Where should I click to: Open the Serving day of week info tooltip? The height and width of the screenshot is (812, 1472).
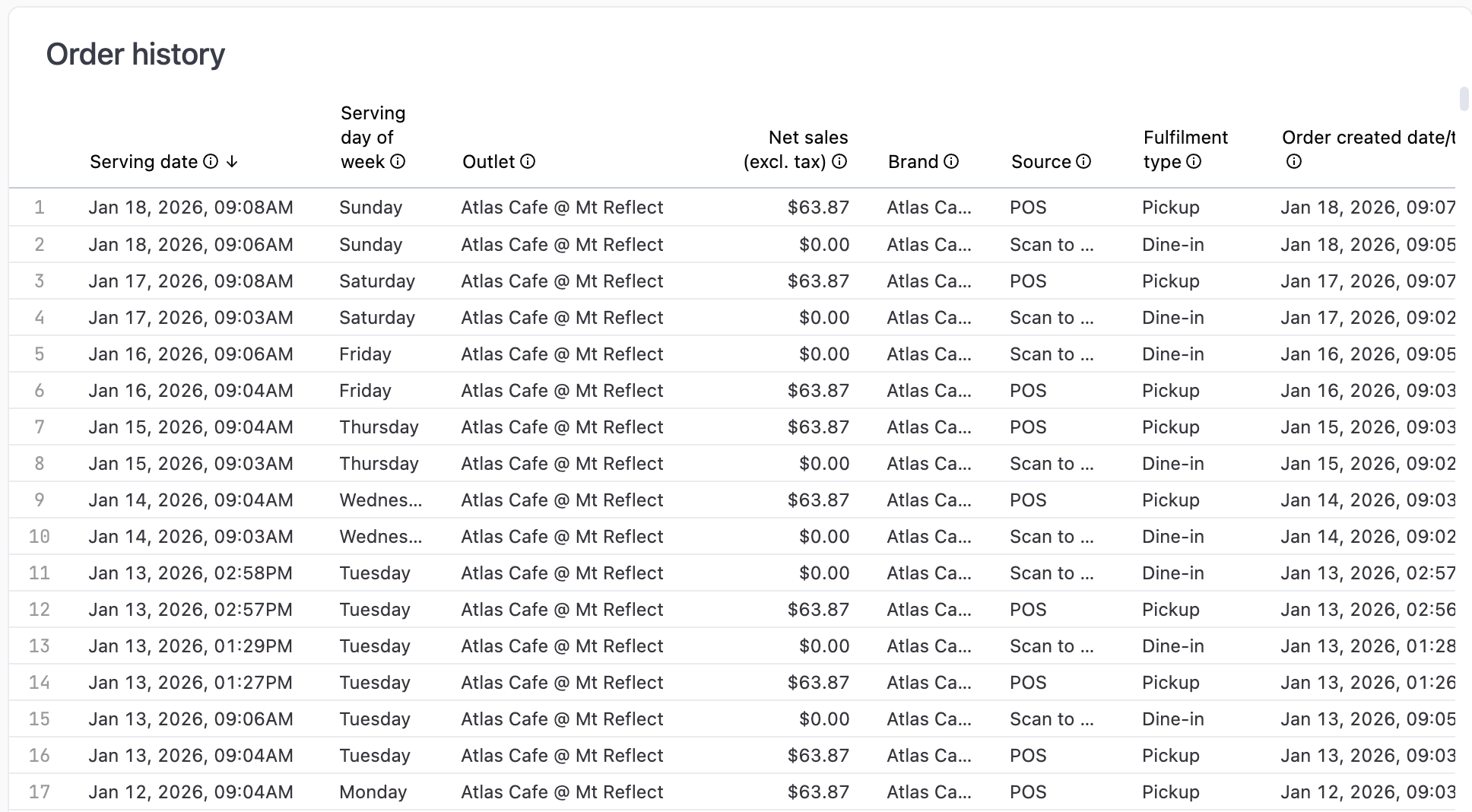[x=398, y=161]
